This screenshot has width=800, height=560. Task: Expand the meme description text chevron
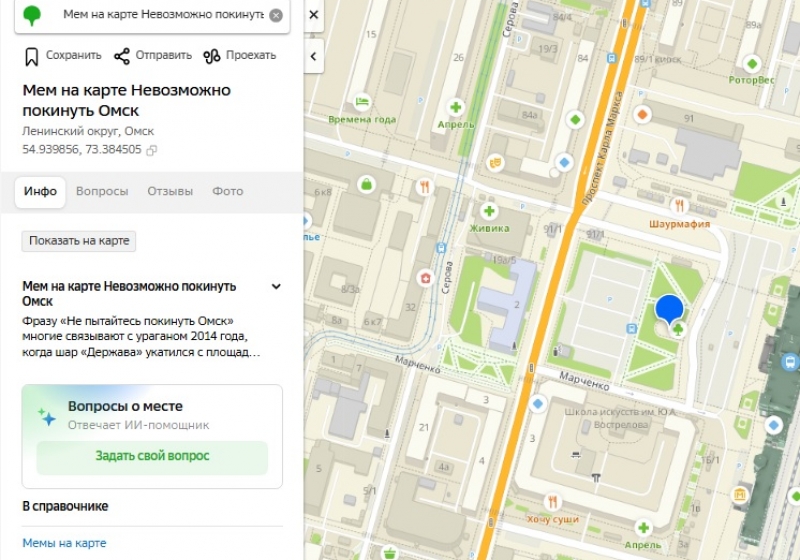[276, 287]
